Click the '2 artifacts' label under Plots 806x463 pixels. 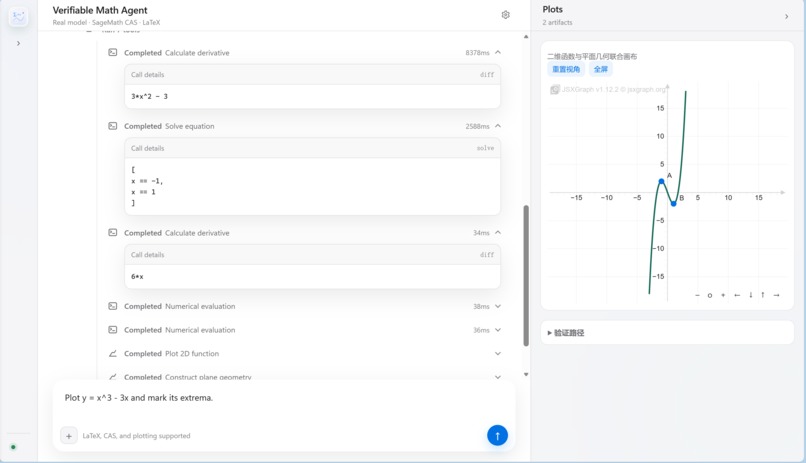[x=557, y=23]
